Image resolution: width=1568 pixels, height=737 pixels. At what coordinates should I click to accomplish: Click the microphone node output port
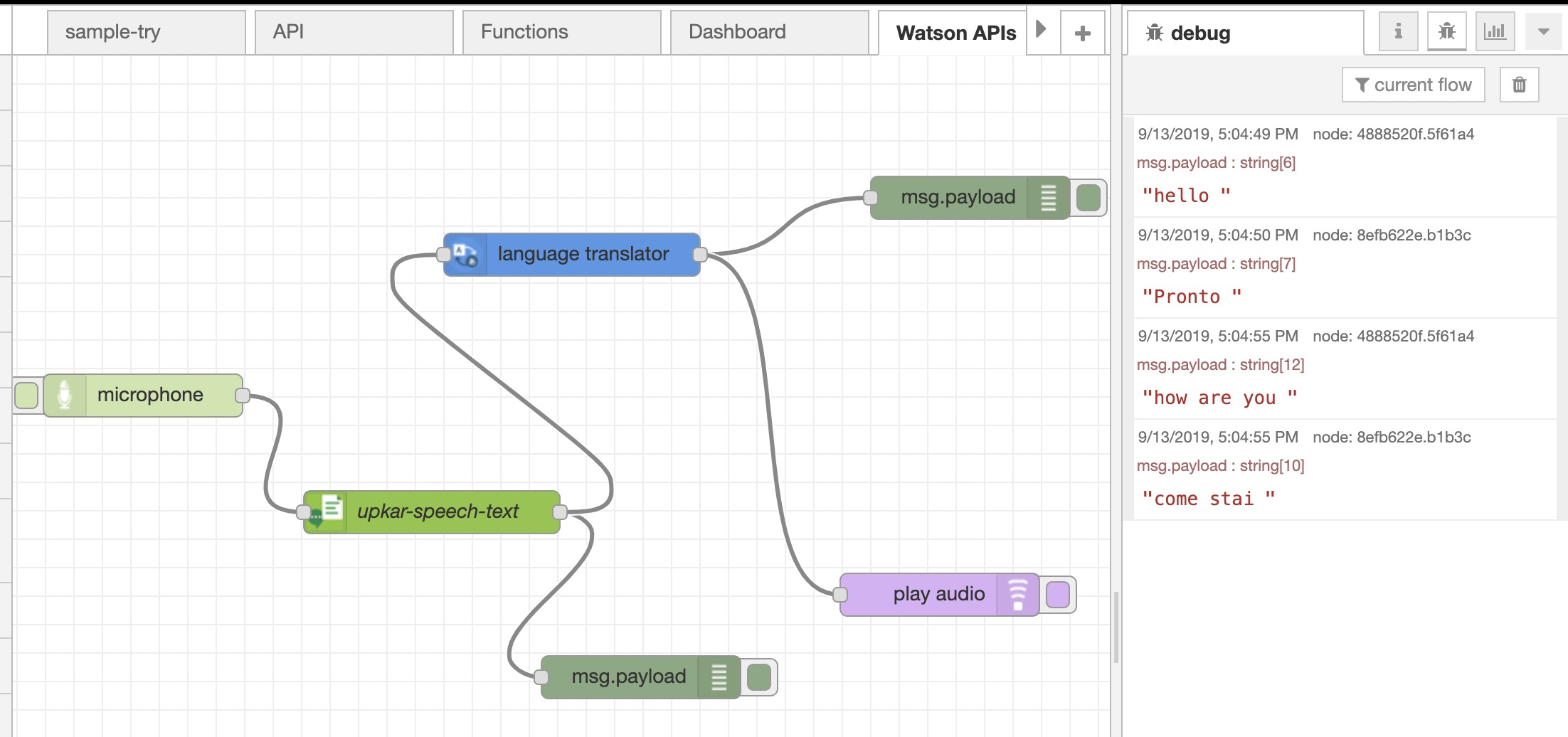[243, 396]
